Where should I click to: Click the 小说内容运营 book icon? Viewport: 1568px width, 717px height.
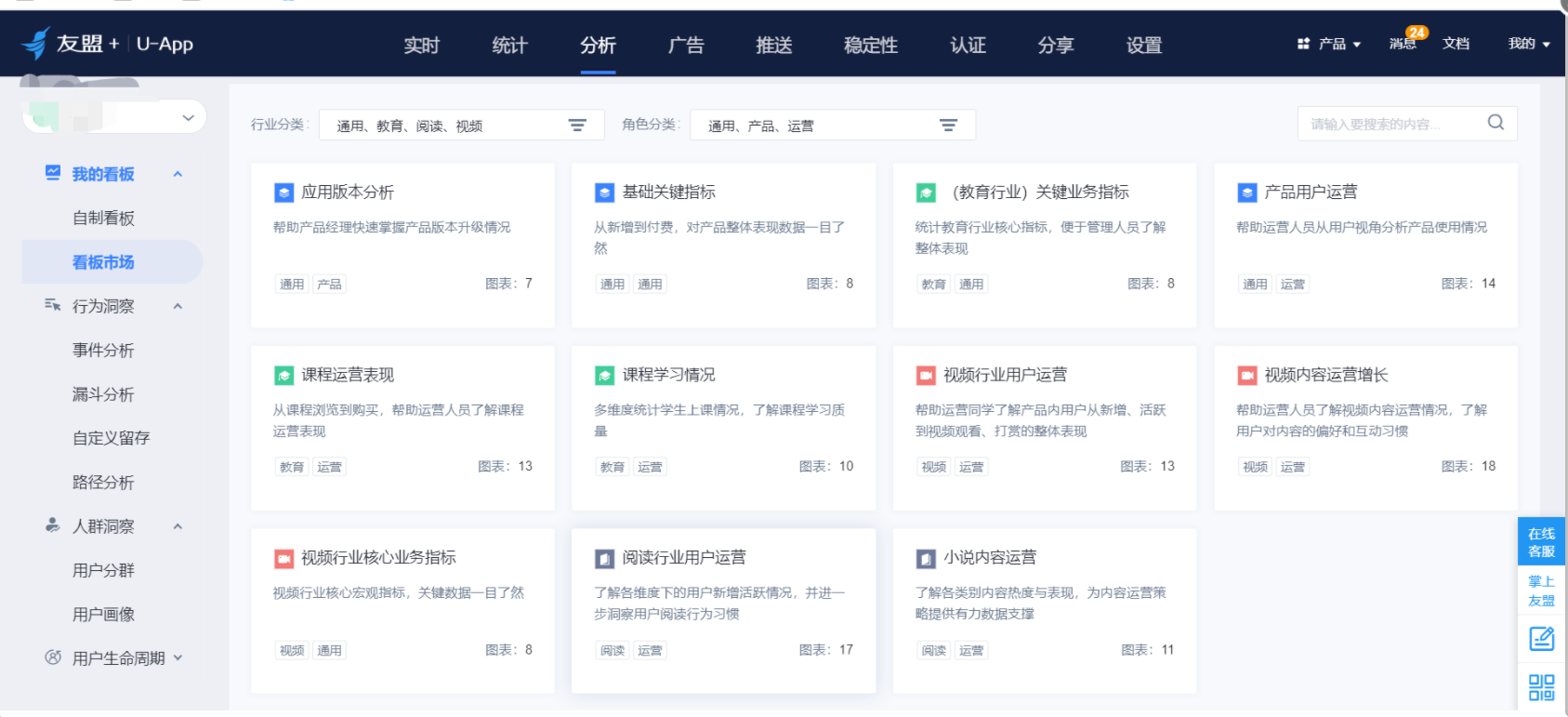(926, 559)
